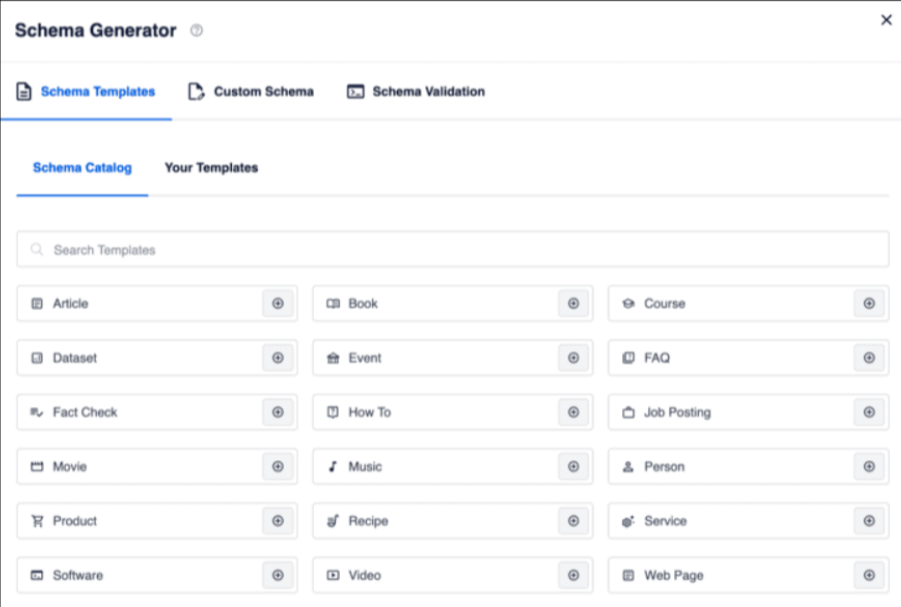The width and height of the screenshot is (901, 607).
Task: Click the Schema Generator heading
Action: tap(95, 30)
